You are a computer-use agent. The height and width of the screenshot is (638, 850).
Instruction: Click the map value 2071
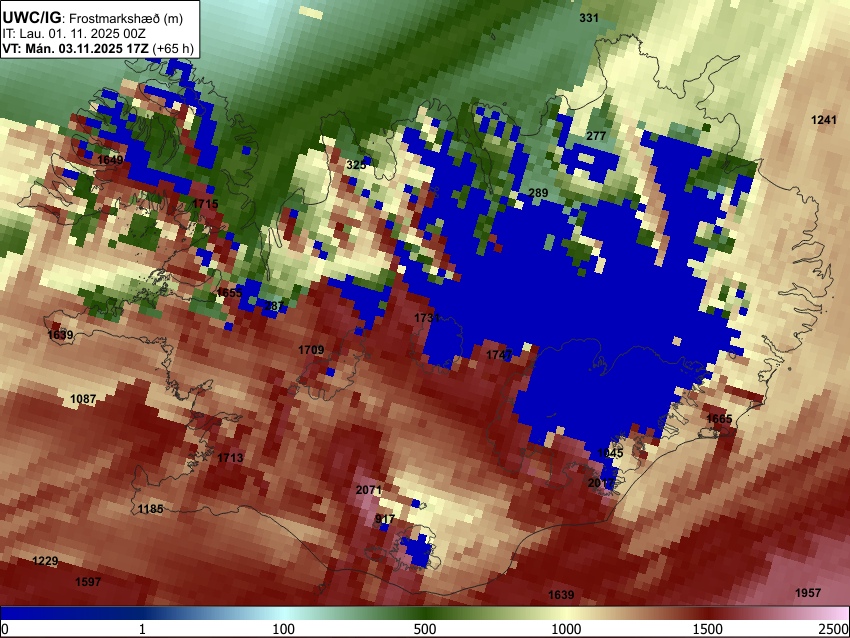coord(369,490)
